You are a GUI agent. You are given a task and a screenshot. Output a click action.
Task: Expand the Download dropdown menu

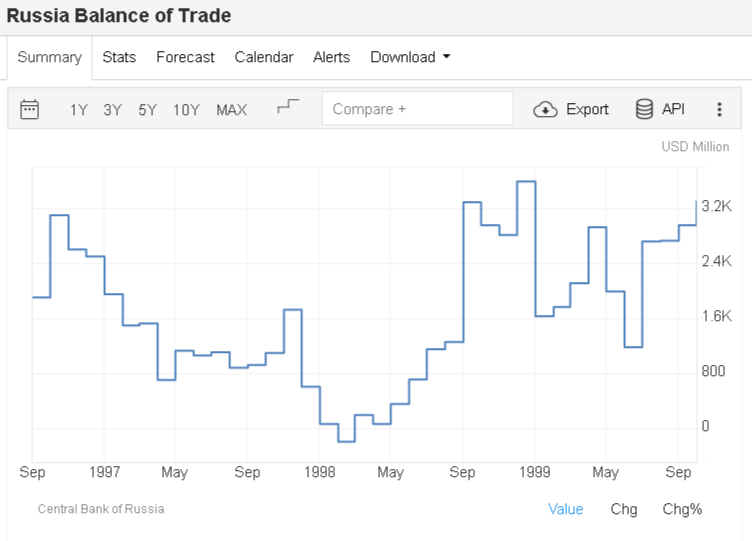(410, 57)
